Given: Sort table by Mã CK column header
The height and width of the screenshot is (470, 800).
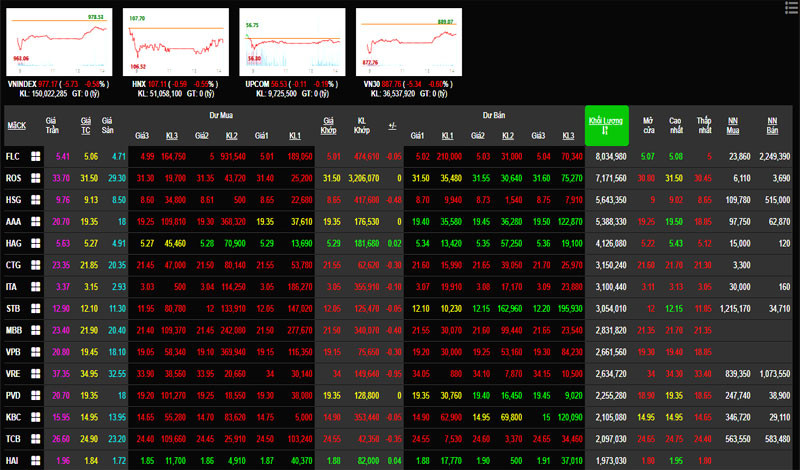Looking at the screenshot, I should click(16, 126).
